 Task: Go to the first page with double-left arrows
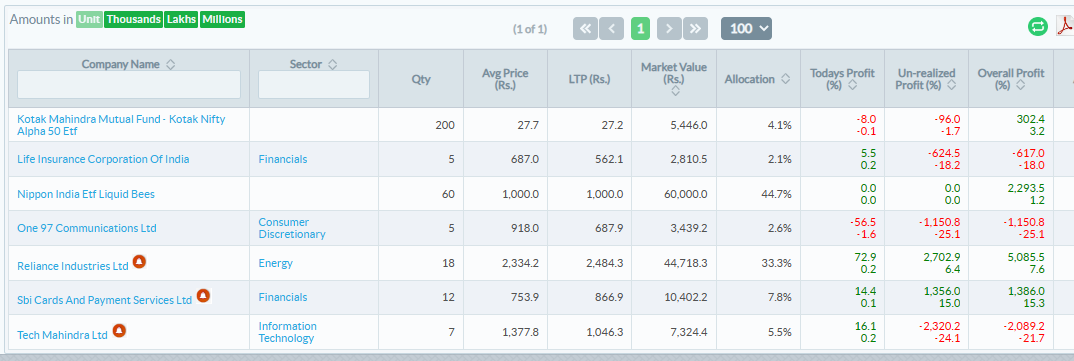(585, 28)
